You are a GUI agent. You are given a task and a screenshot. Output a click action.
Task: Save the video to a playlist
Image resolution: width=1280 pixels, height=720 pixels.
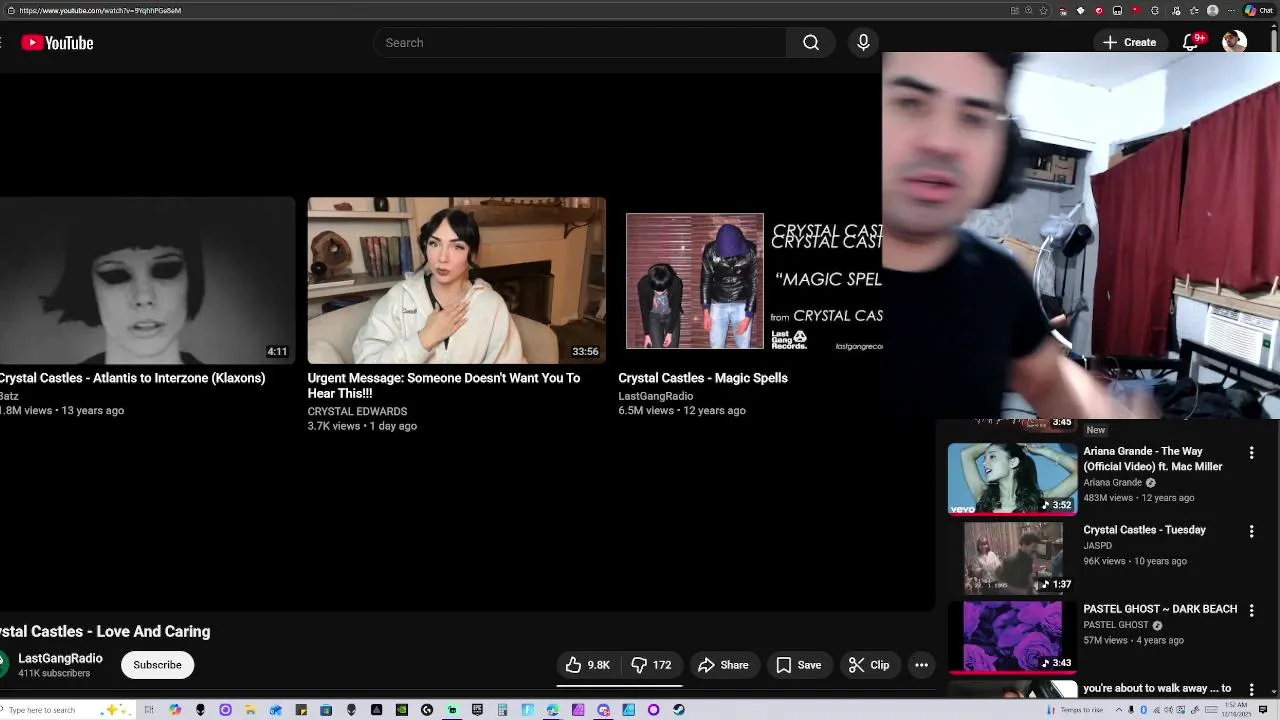pyautogui.click(x=798, y=665)
